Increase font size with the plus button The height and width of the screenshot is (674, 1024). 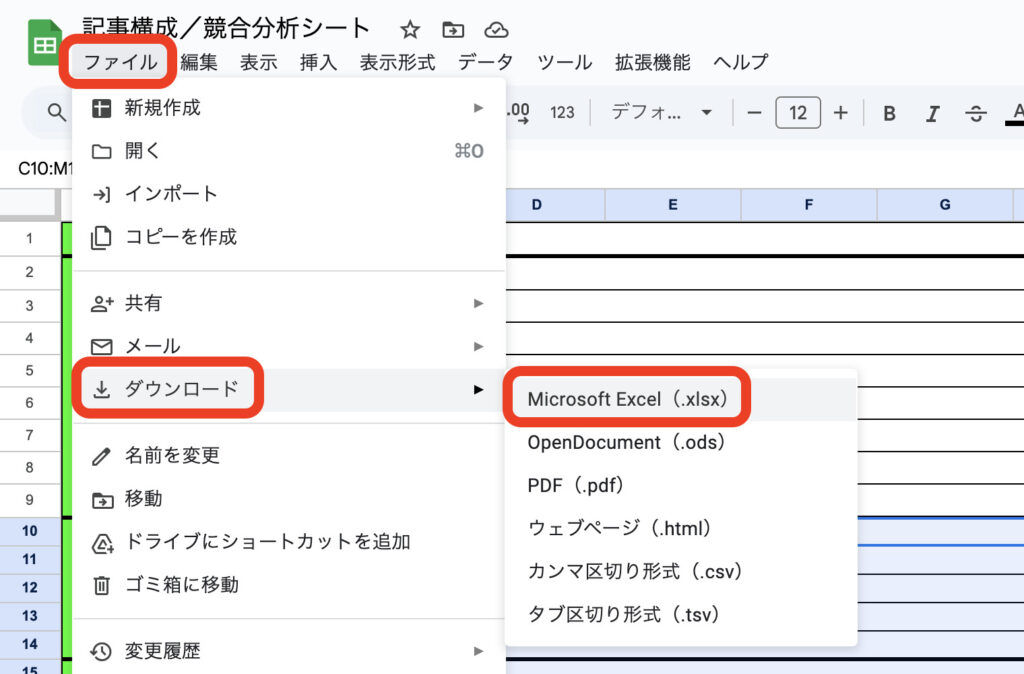click(840, 113)
